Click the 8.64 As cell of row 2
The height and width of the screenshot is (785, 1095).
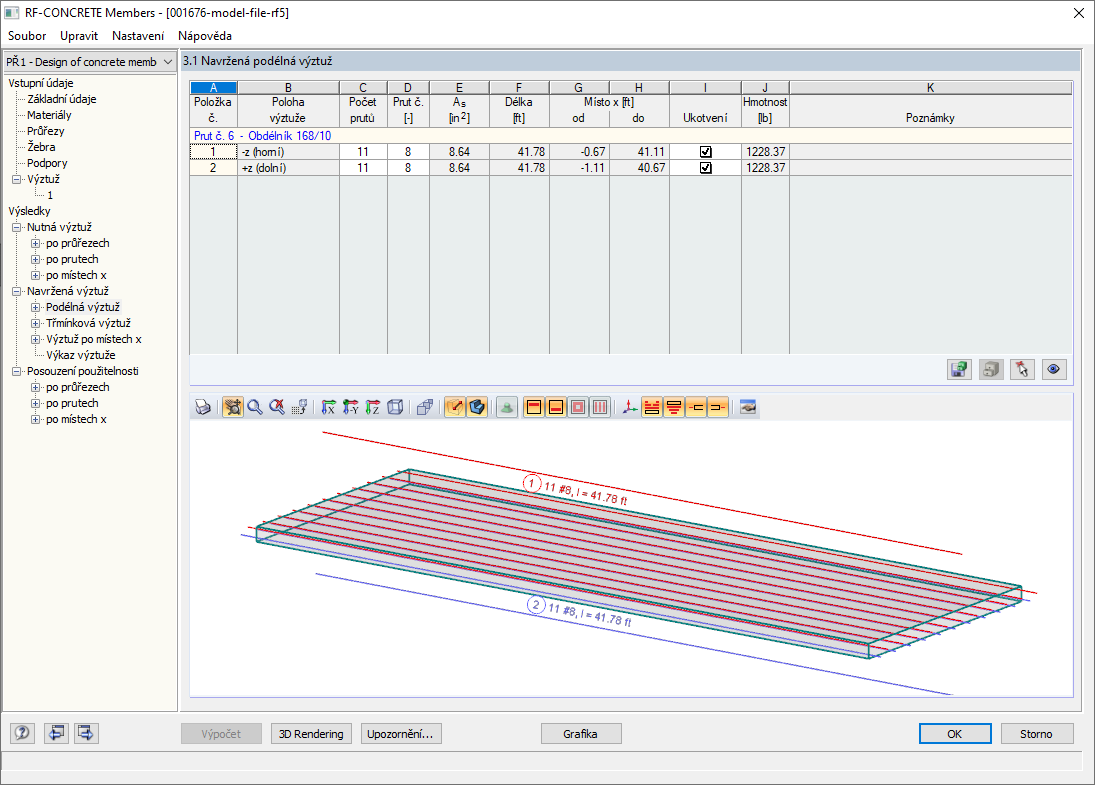click(460, 168)
